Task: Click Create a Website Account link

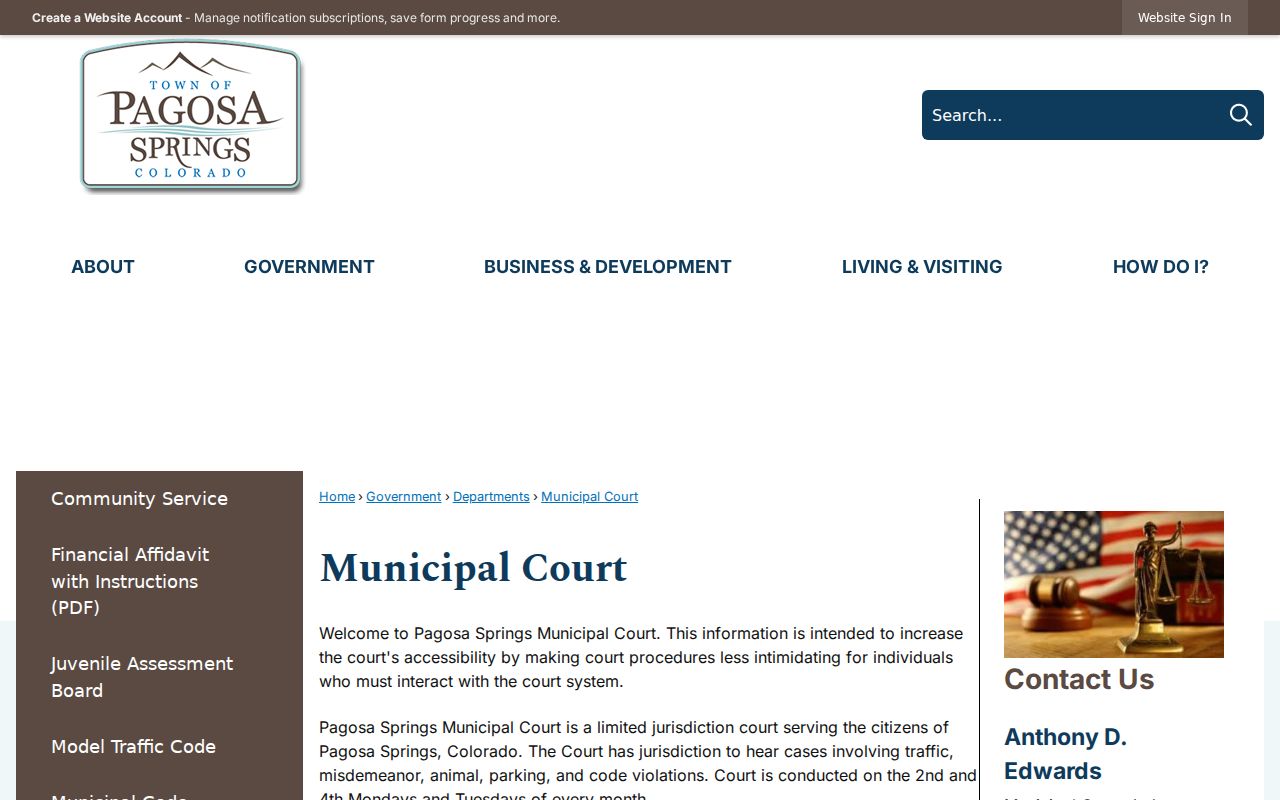Action: click(107, 18)
